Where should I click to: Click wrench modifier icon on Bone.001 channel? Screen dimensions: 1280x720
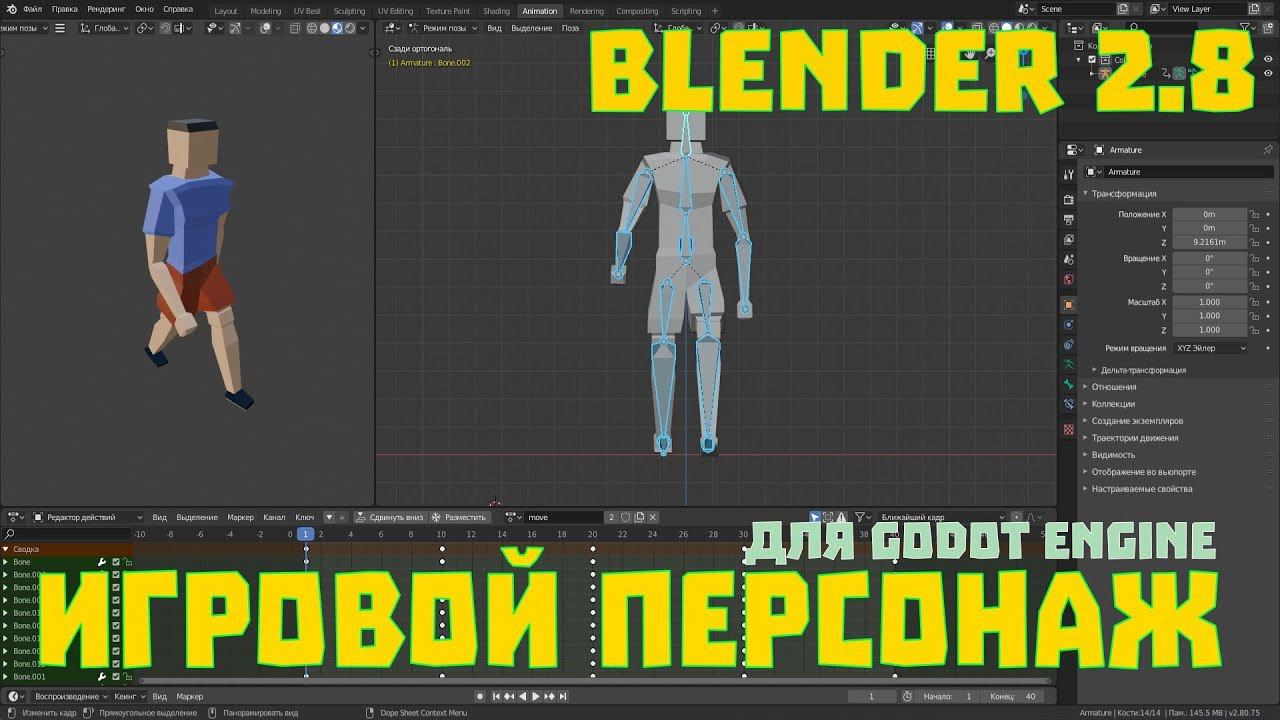(x=102, y=676)
